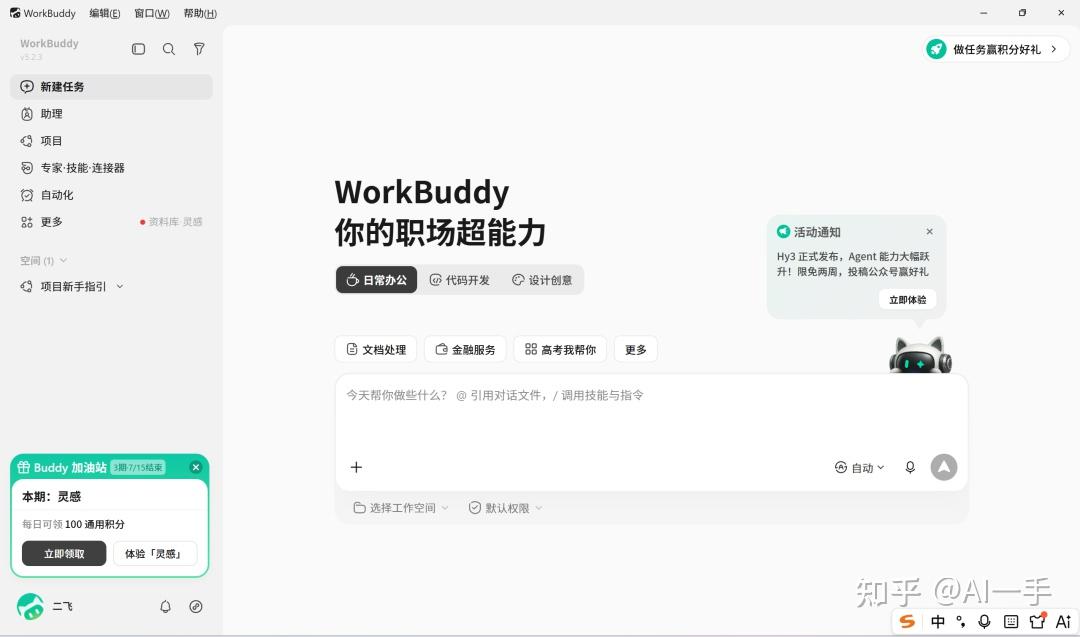
Task: Click 体验「灵感」 button
Action: pos(155,554)
